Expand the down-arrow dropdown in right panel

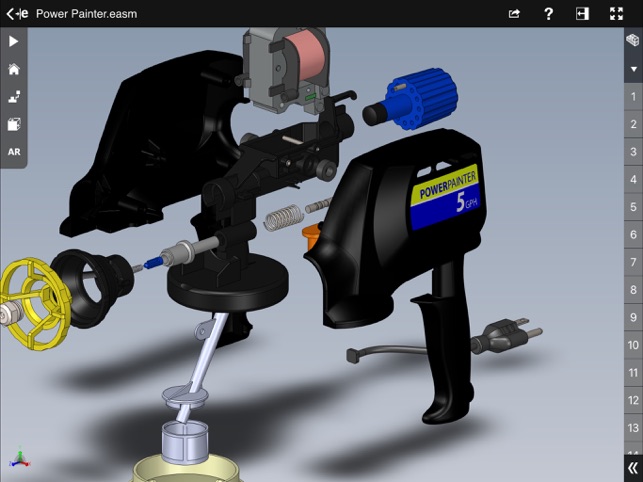tap(632, 69)
